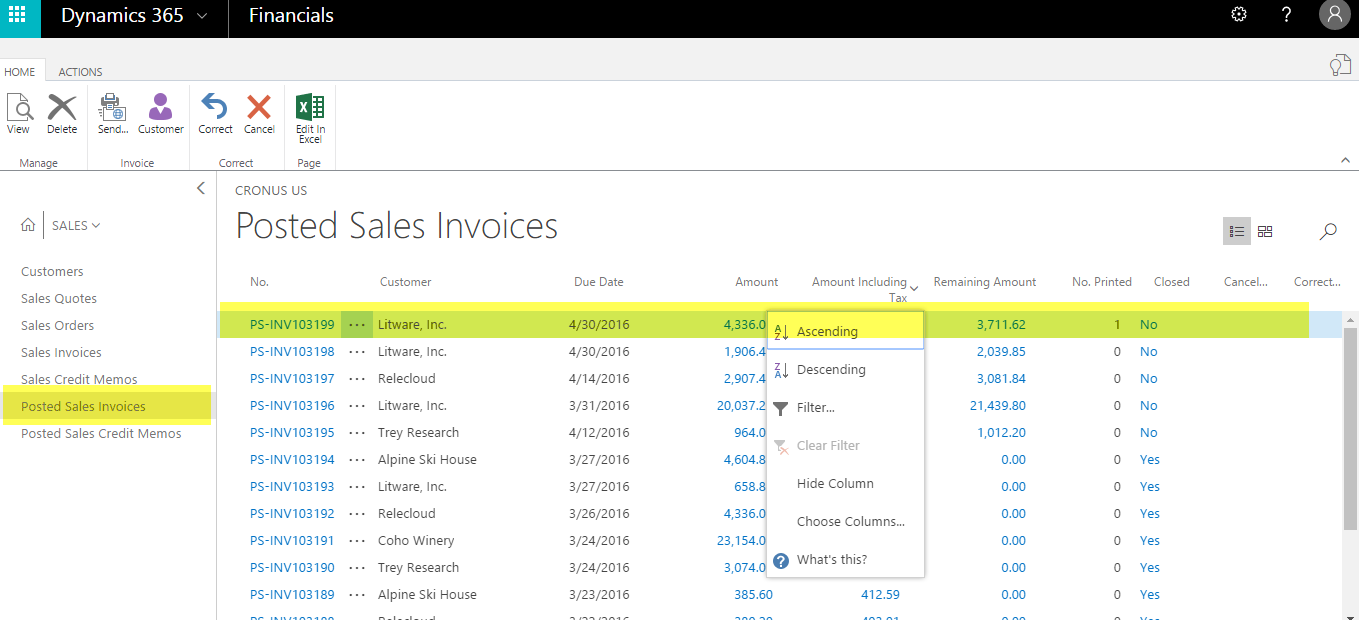Choose Ascending in the column menu
This screenshot has width=1359, height=620.
click(845, 331)
